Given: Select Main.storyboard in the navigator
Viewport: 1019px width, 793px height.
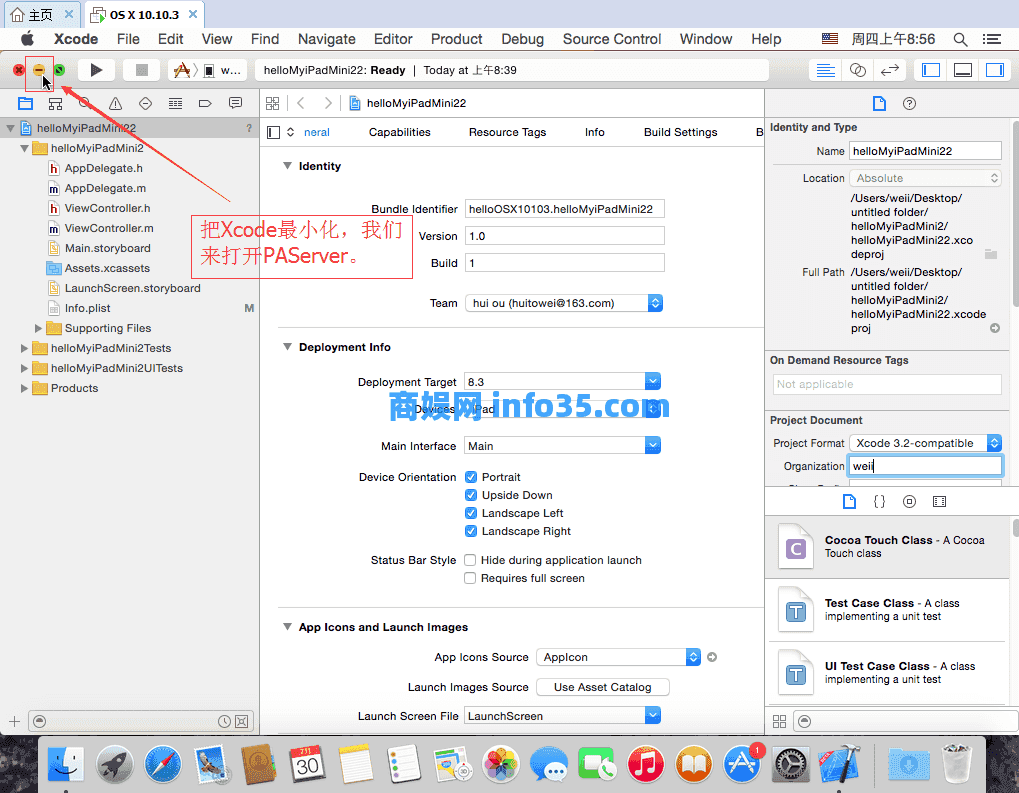Looking at the screenshot, I should coord(107,248).
